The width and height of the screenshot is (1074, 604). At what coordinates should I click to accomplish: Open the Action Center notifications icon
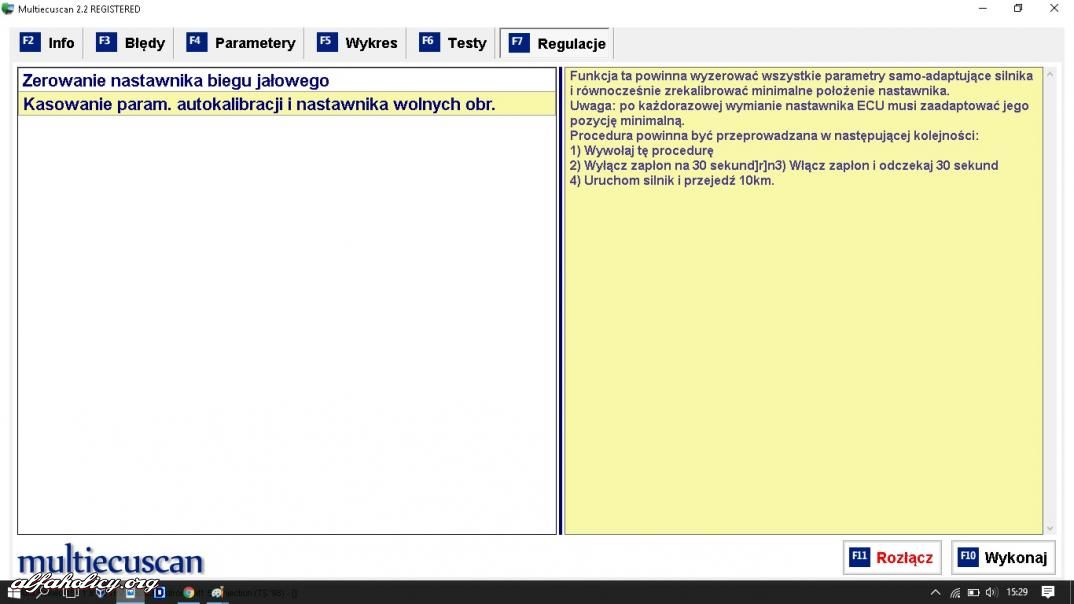pos(1048,592)
